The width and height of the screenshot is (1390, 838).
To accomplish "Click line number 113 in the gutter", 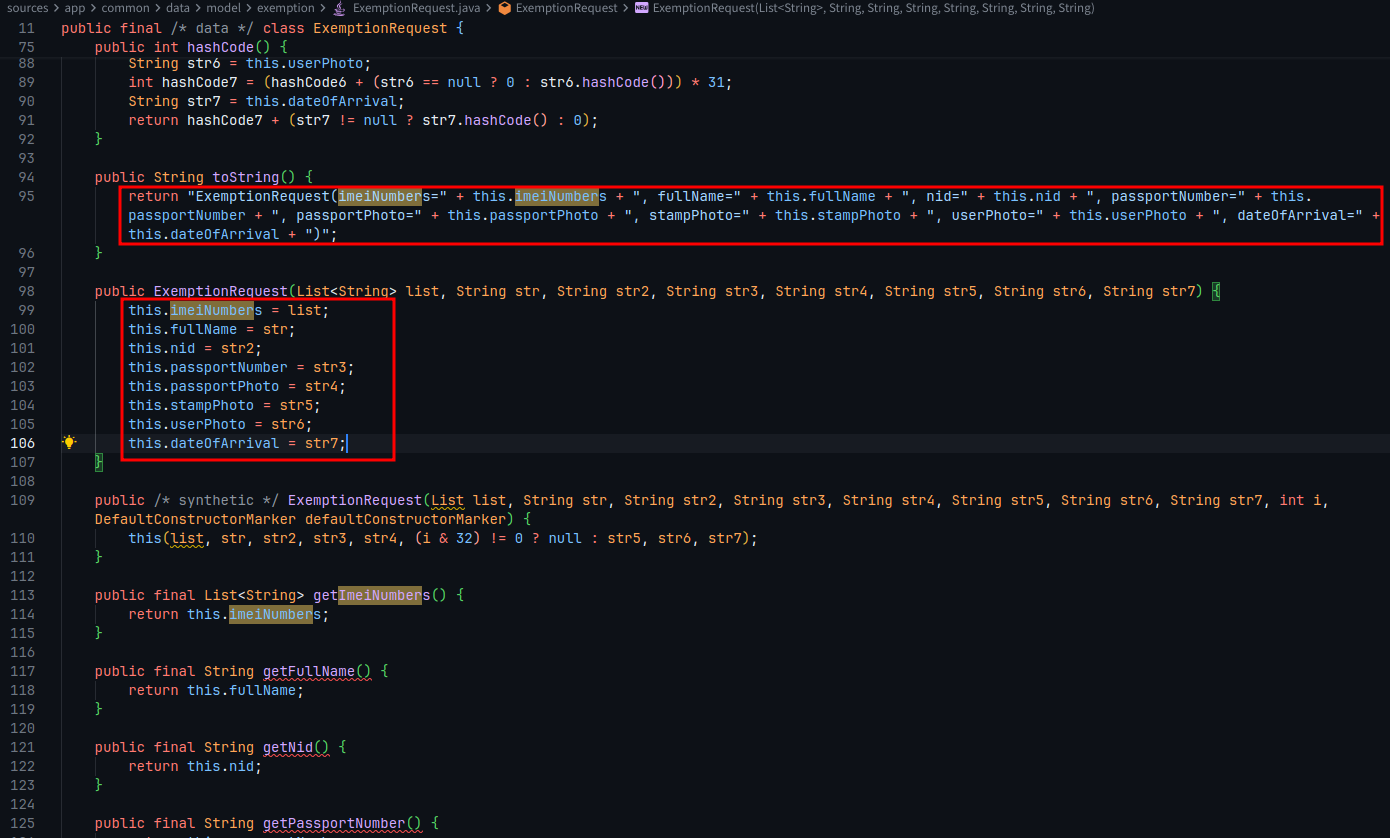I will pos(22,595).
